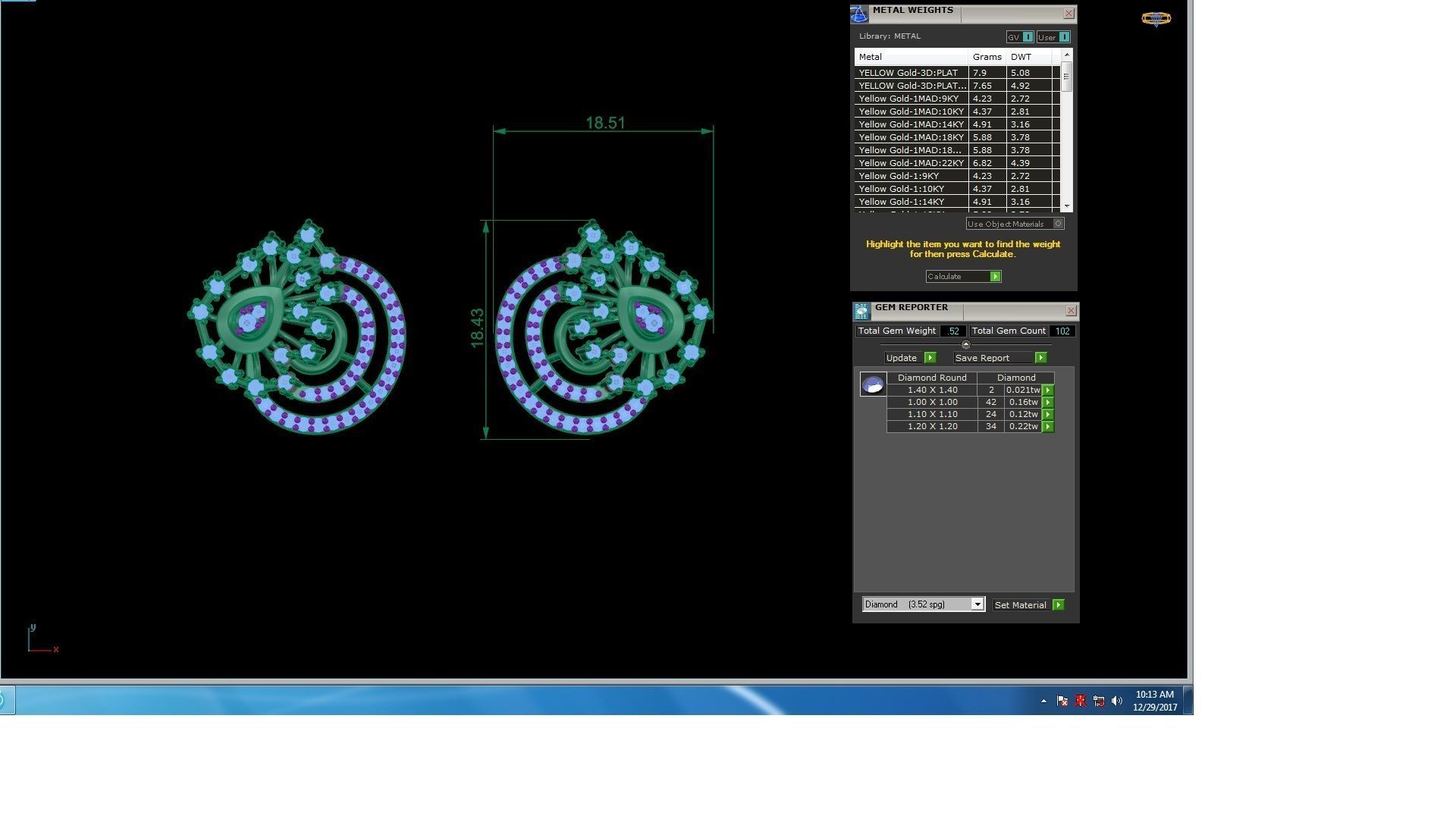This screenshot has width=1456, height=819.
Task: Select Yellow Gold-1MAD:14KY metal row
Action: [911, 124]
